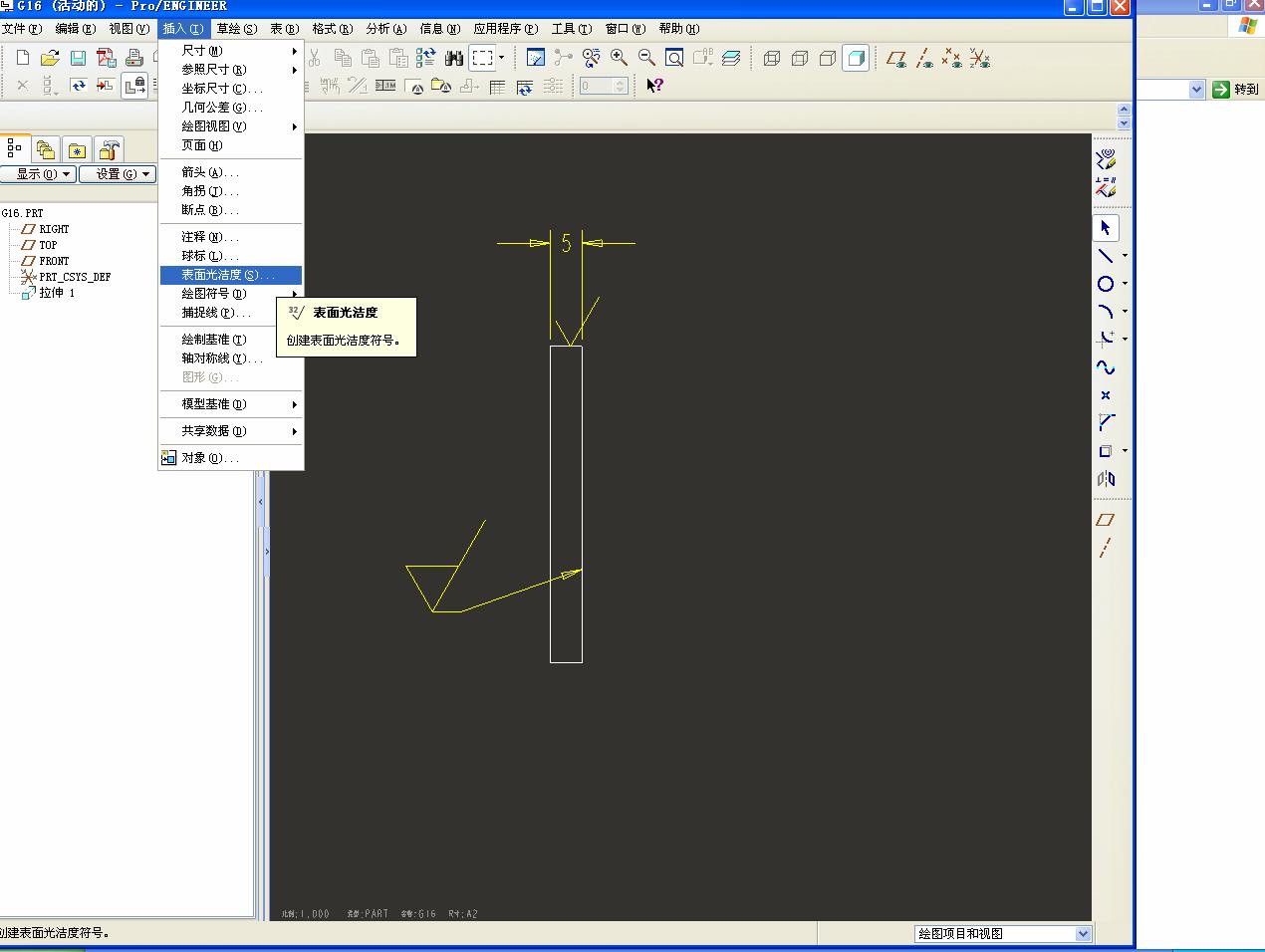Click the Shading display icon
Viewport: 1265px width, 952px height.
pos(855,58)
